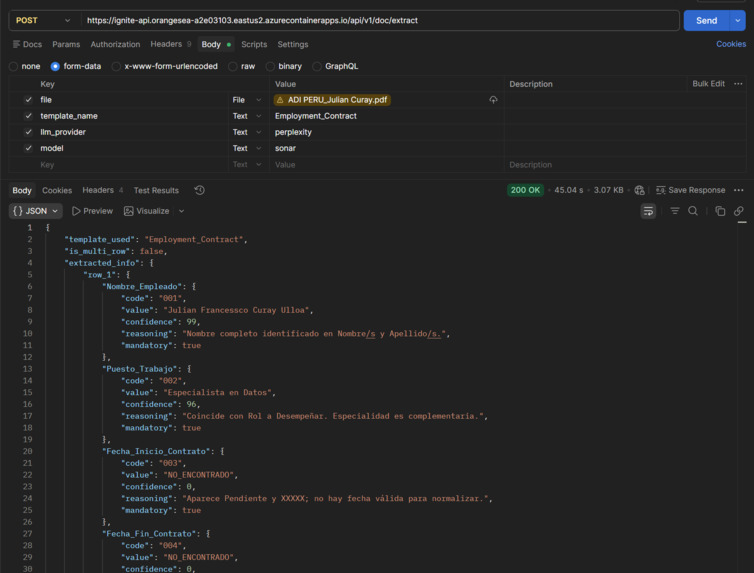Click the Preview button
The width and height of the screenshot is (754, 573).
coord(92,211)
